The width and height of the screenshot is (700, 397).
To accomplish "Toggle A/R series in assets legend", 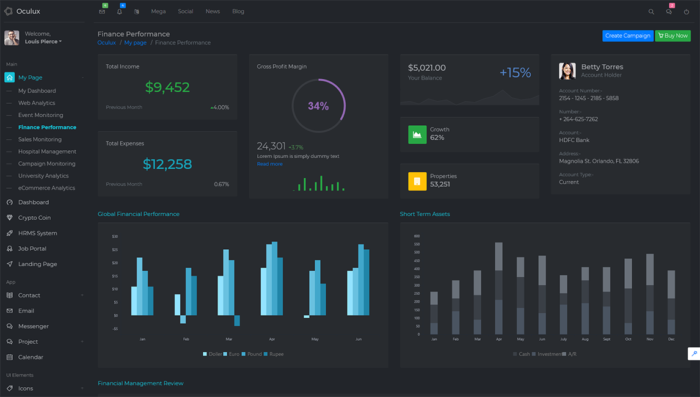I will [x=569, y=354].
